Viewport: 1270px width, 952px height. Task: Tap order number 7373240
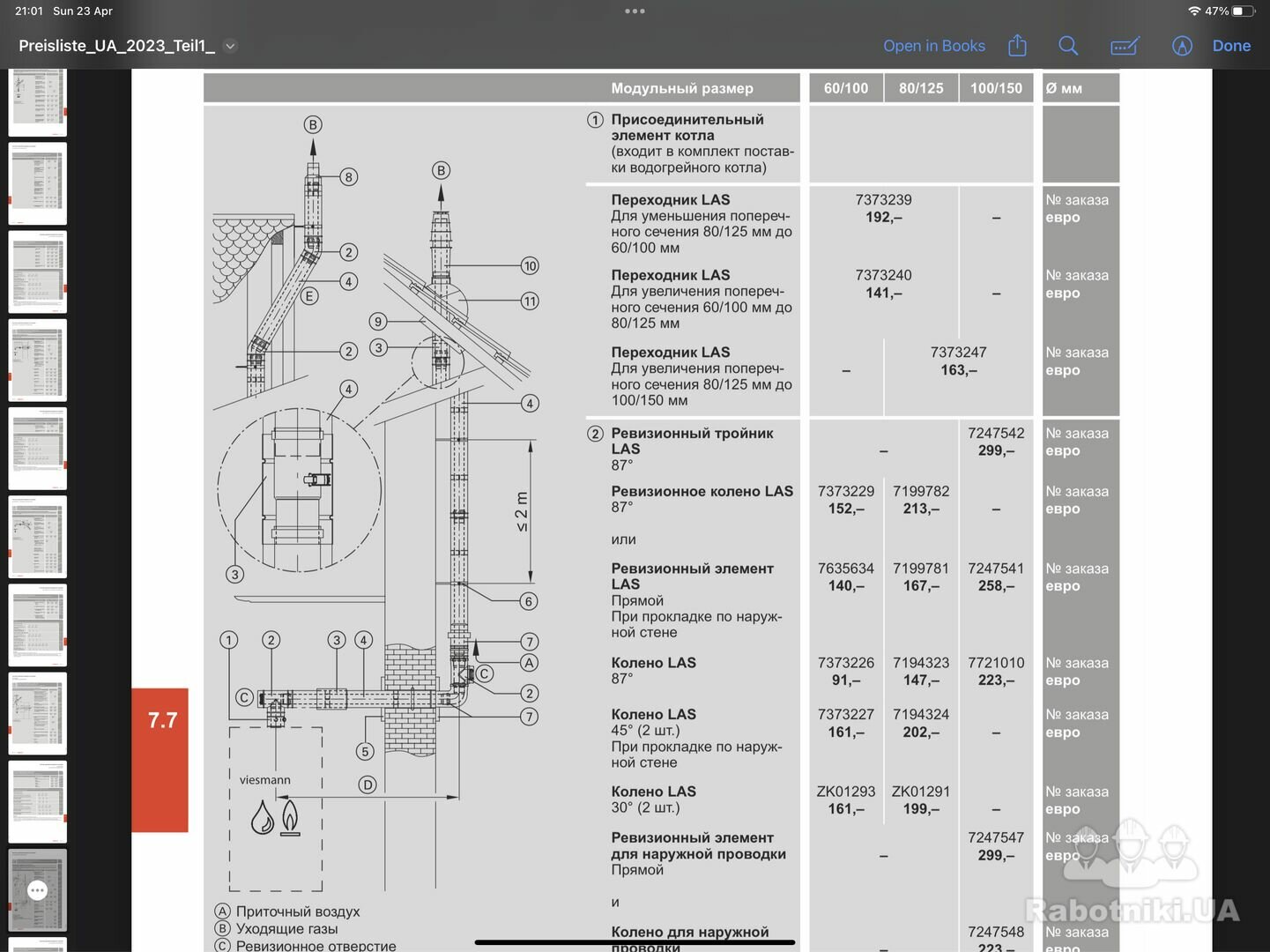click(x=883, y=275)
